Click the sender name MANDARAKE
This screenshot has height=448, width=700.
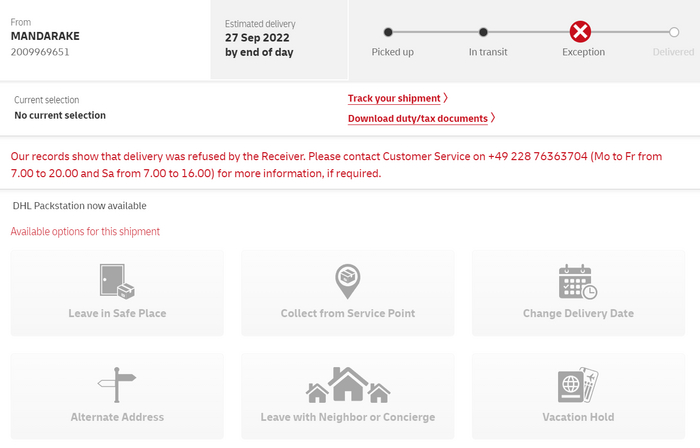pyautogui.click(x=45, y=36)
